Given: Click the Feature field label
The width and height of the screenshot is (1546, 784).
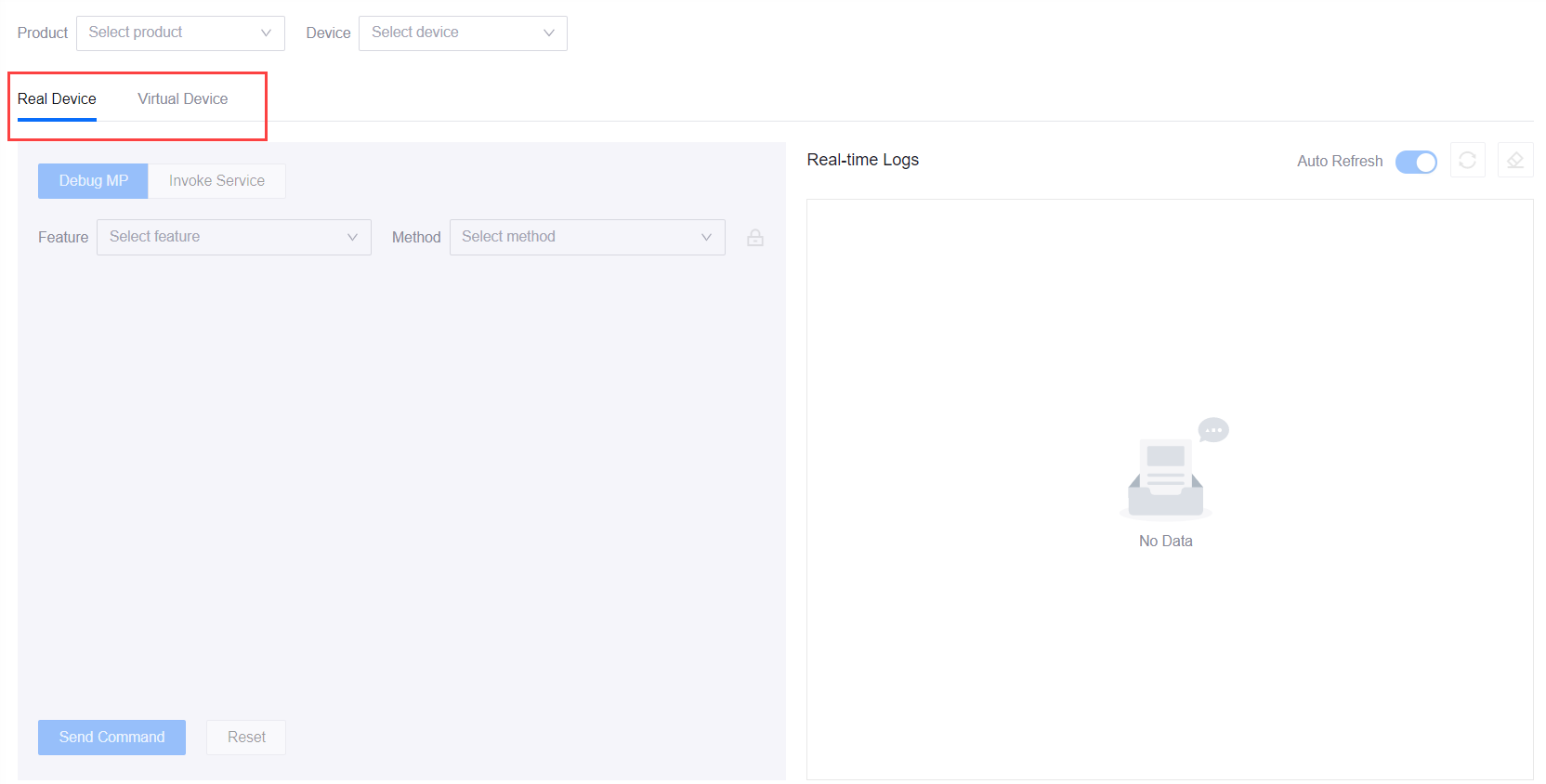Looking at the screenshot, I should pyautogui.click(x=63, y=238).
